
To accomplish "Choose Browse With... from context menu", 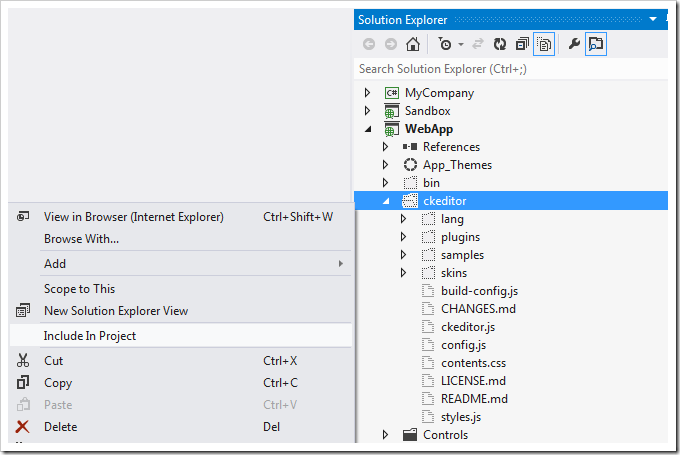I will (180, 239).
